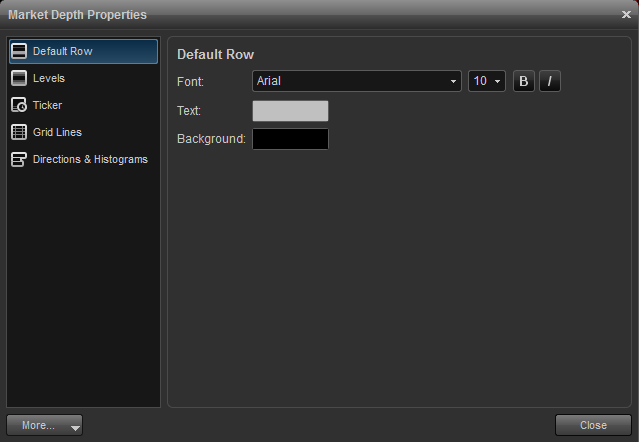Select the Default Row category label
This screenshot has height=442, width=639.
[63, 51]
